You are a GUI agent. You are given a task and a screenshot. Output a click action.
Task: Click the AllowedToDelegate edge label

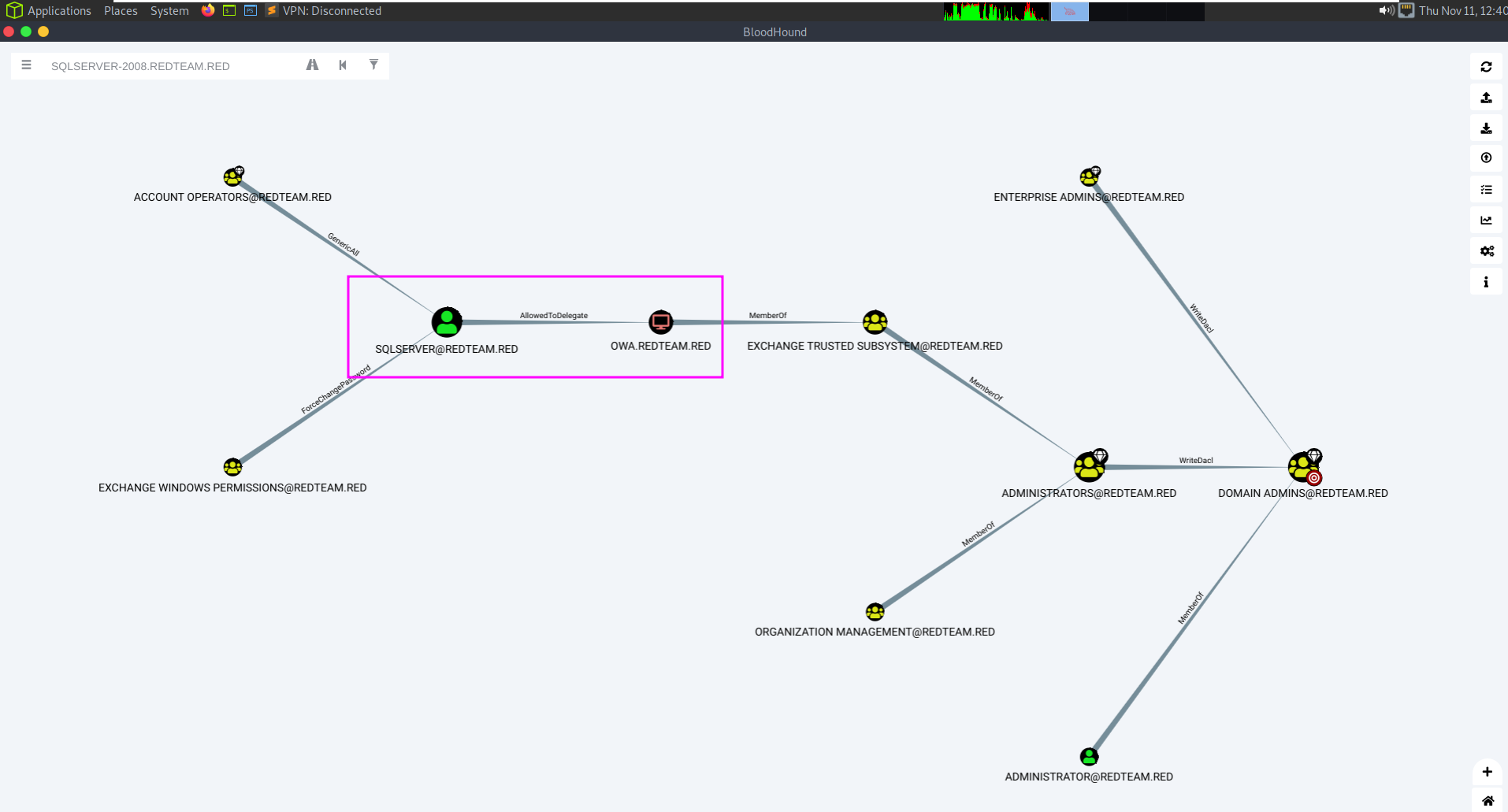554,315
